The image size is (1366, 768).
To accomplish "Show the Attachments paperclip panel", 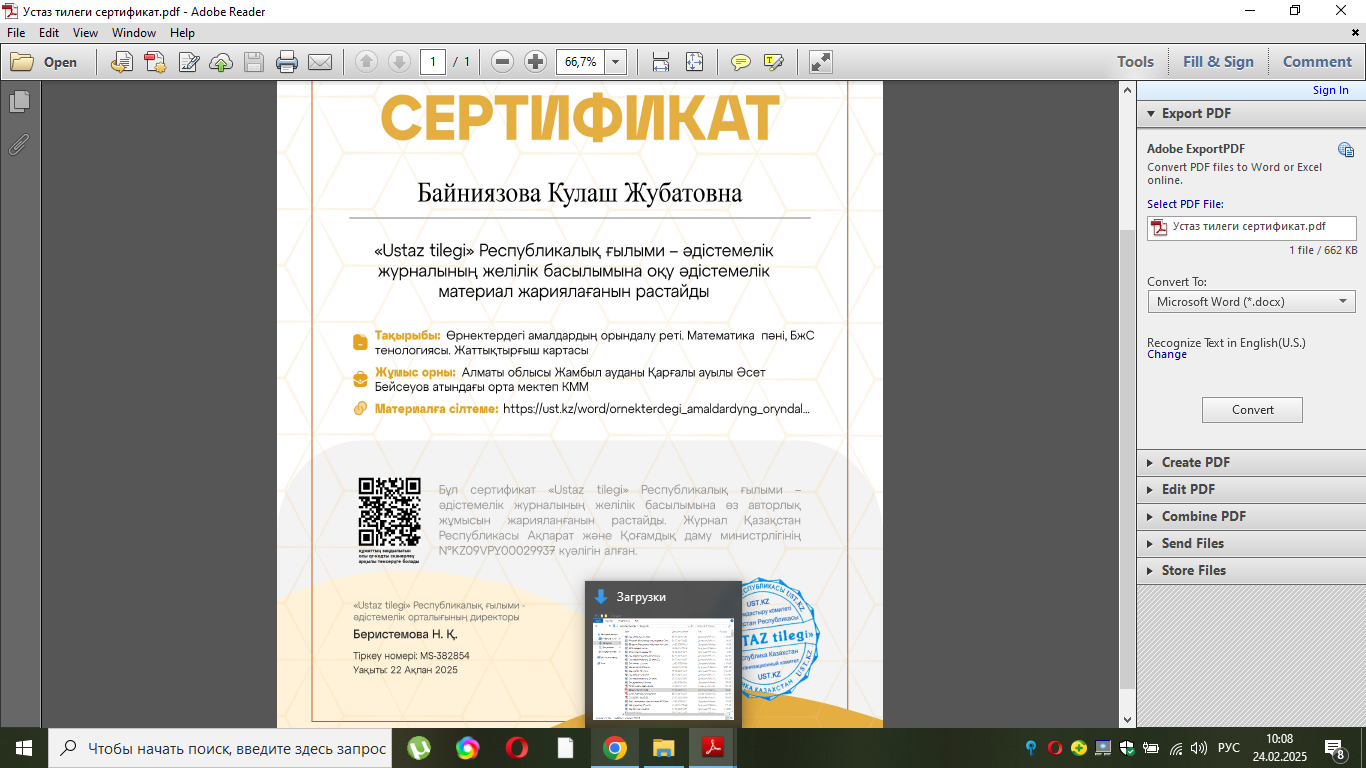I will (x=19, y=145).
